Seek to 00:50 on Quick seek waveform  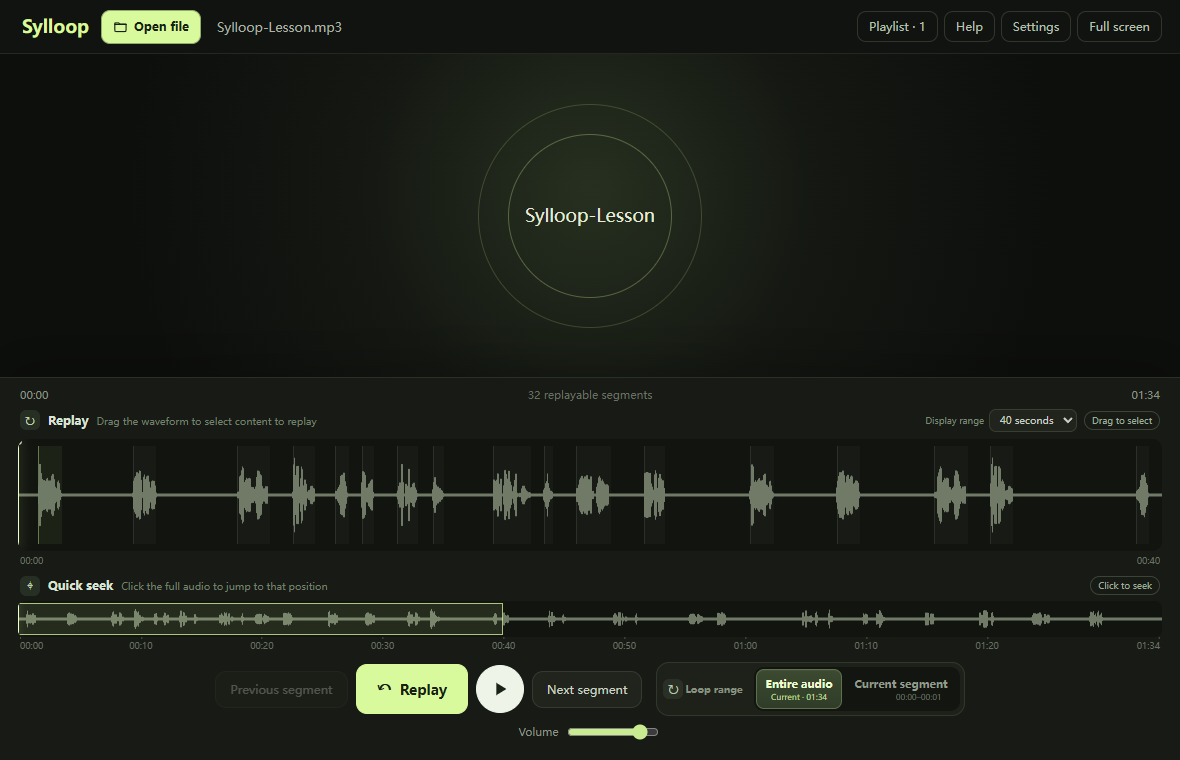pyautogui.click(x=624, y=619)
